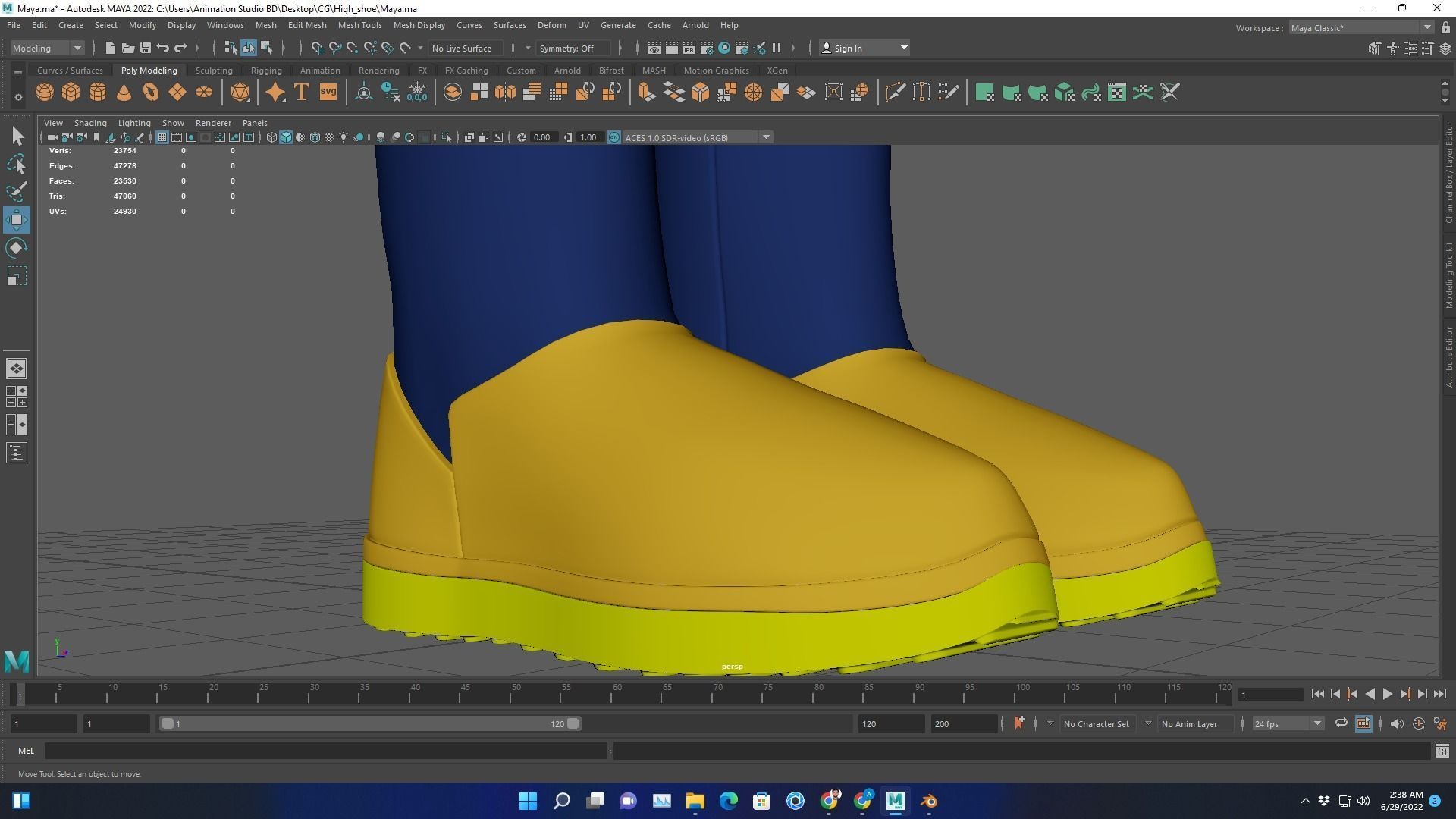Select the Paint Selection tool
The width and height of the screenshot is (1456, 819).
[x=17, y=192]
